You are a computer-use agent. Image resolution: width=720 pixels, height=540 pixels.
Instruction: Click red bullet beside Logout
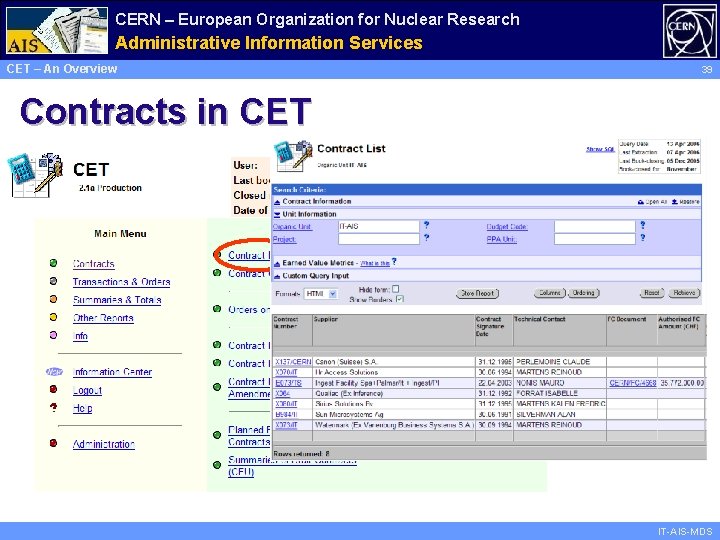[53, 389]
